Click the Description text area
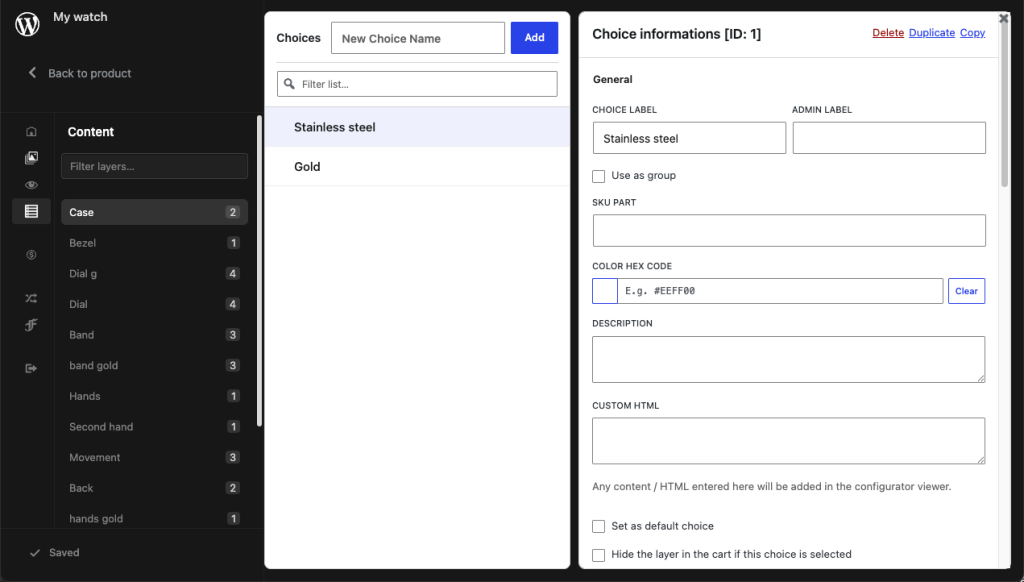The image size is (1024, 582). 789,359
